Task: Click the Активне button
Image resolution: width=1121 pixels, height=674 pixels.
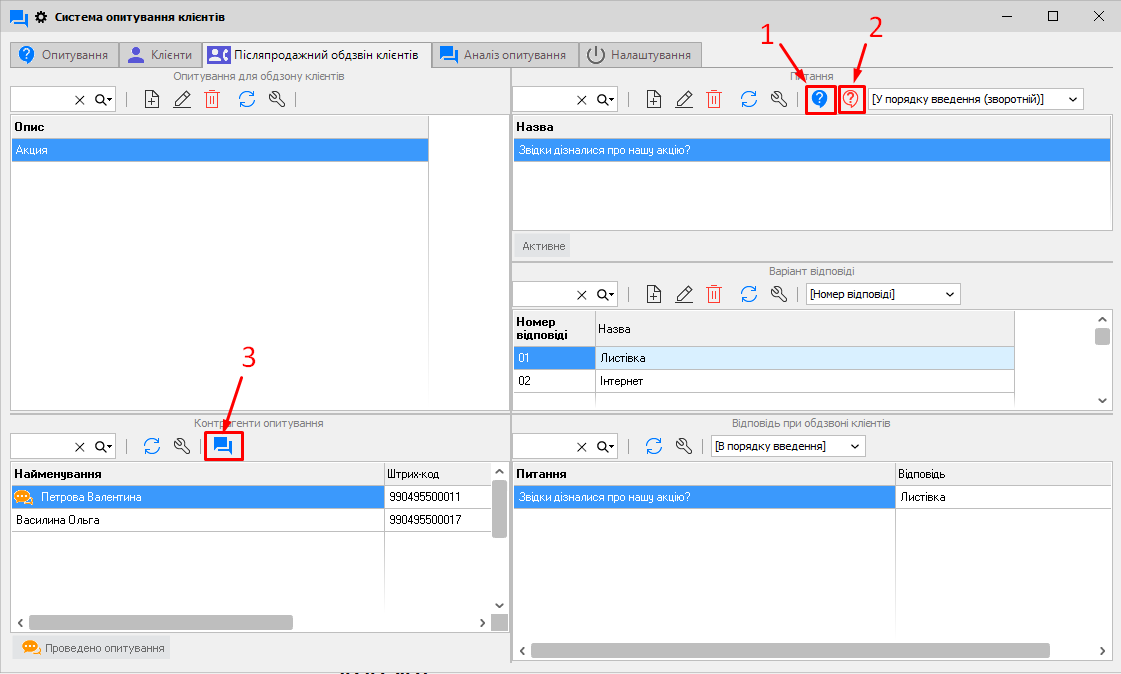Action: coord(543,246)
